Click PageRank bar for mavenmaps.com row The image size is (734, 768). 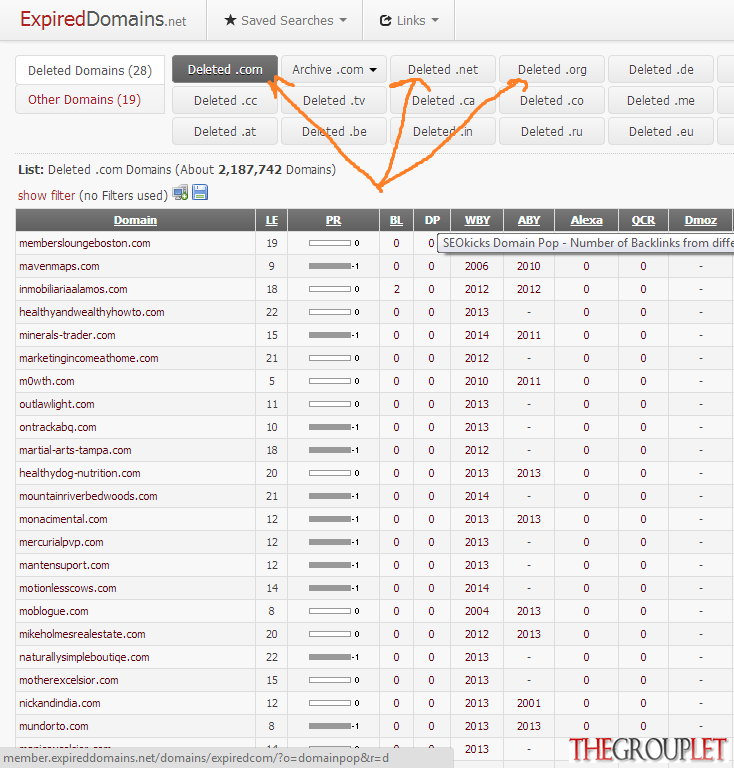[x=330, y=266]
